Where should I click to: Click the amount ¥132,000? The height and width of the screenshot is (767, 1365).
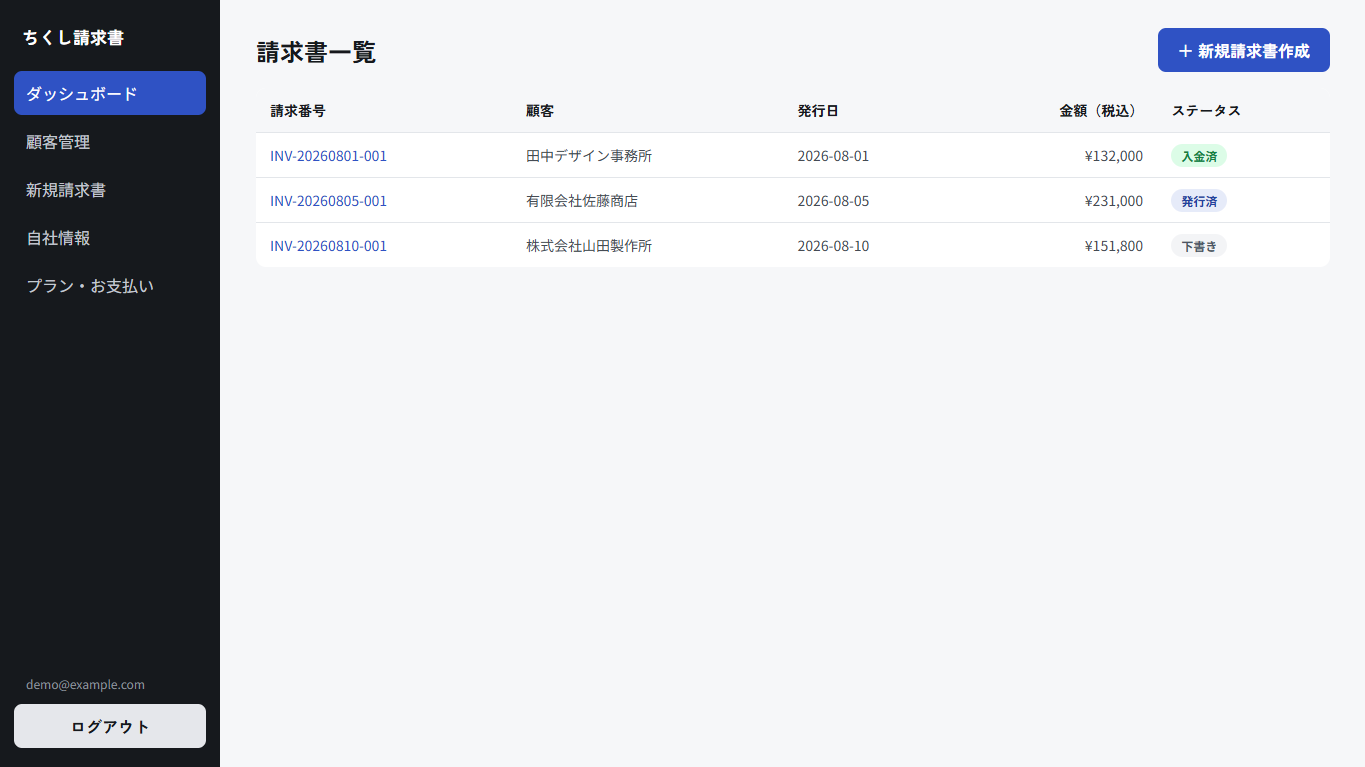point(1113,156)
